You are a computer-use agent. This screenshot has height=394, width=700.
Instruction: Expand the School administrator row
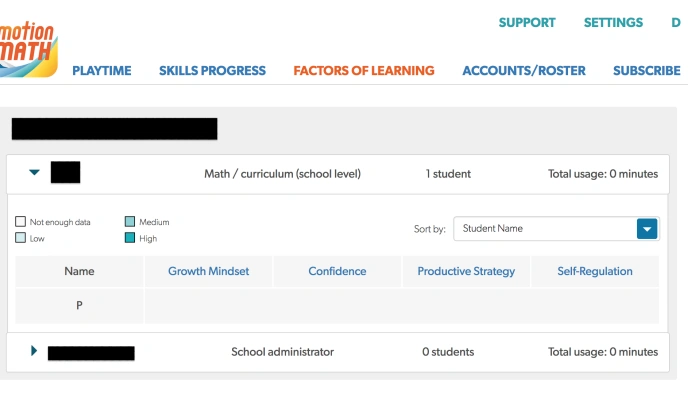click(34, 351)
